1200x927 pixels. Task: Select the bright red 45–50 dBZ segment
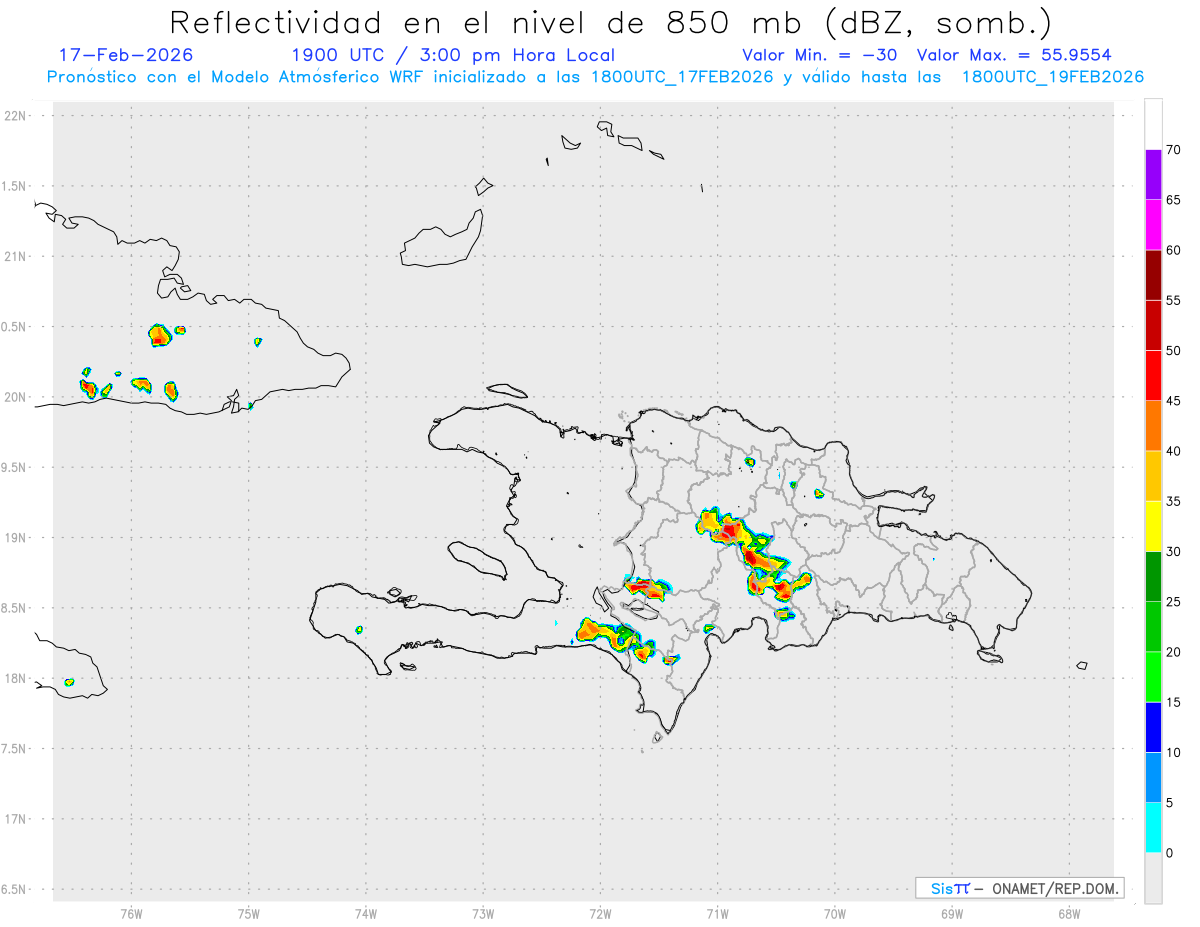[x=1153, y=376]
